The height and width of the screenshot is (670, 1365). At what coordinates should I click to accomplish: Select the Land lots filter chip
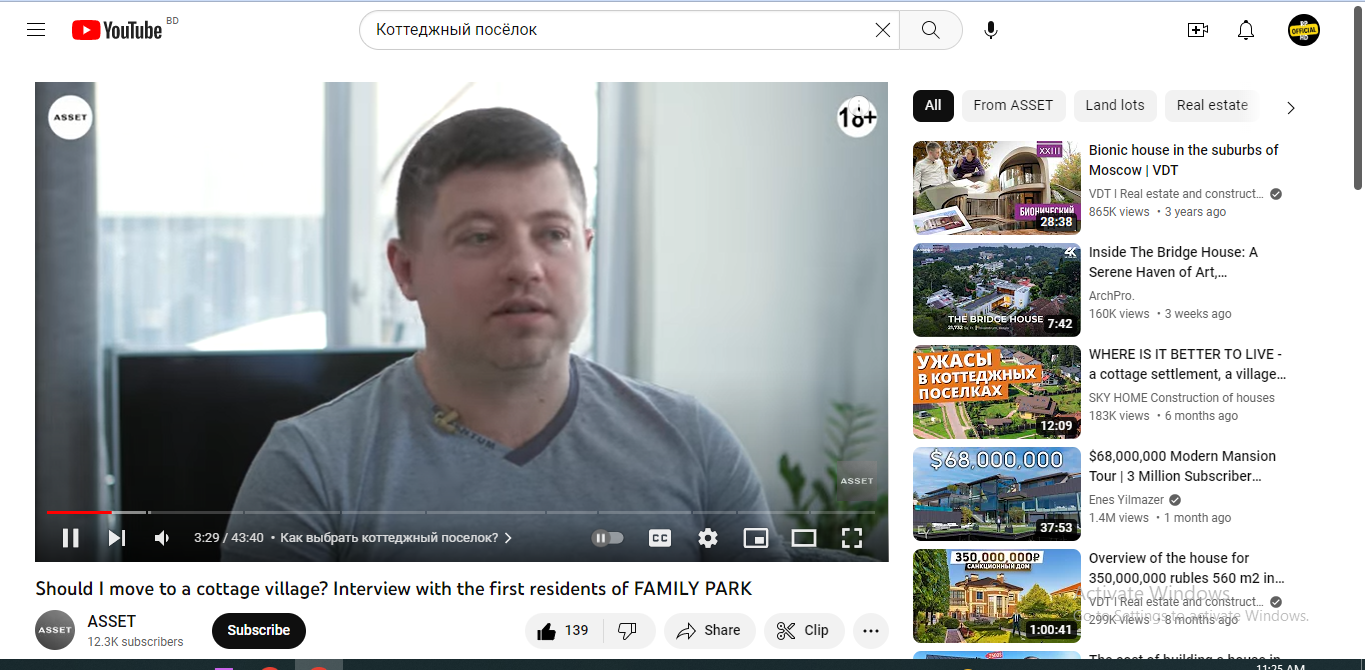point(1115,105)
